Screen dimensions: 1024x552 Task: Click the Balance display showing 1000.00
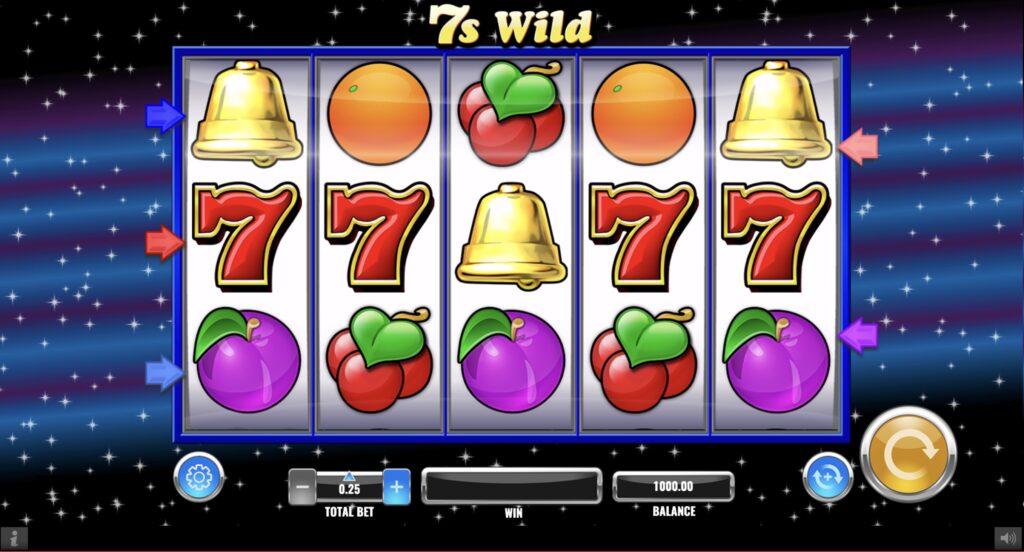(673, 487)
